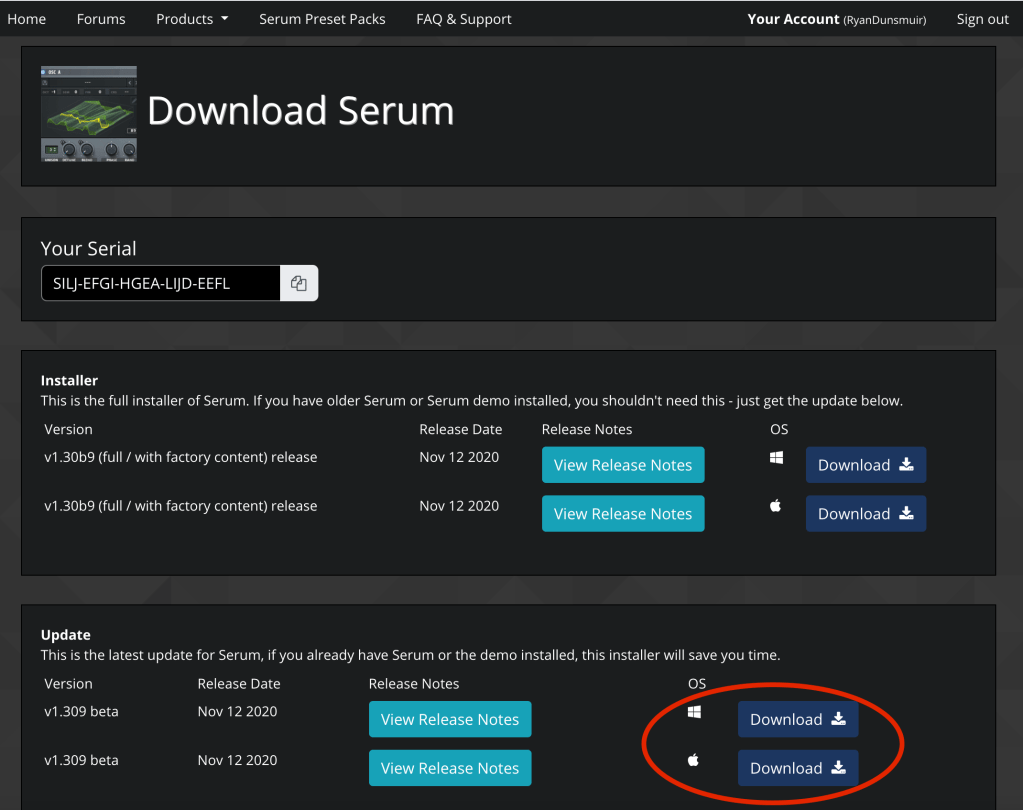Viewport: 1023px width, 810px height.
Task: Sign out of the account
Action: coord(982,19)
